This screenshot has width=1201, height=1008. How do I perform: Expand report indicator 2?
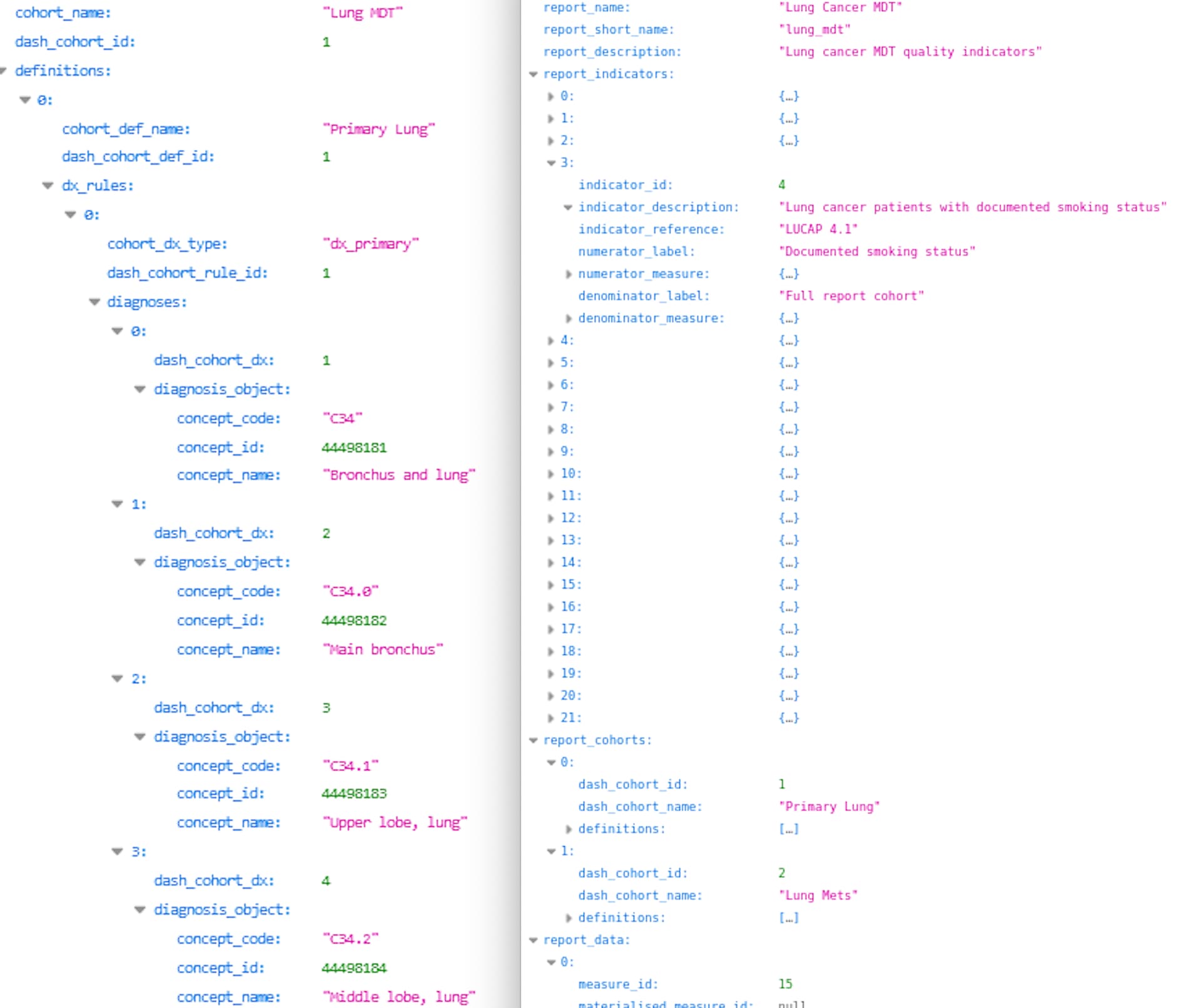550,141
